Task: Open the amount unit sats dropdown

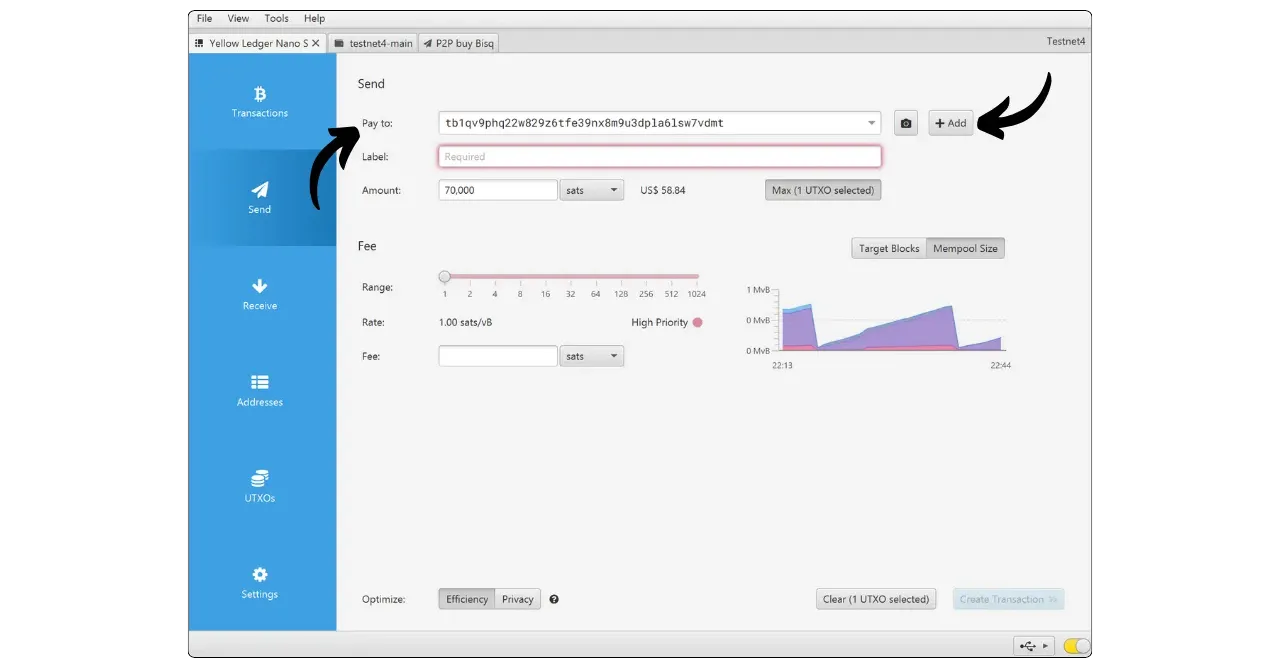Action: click(x=592, y=190)
